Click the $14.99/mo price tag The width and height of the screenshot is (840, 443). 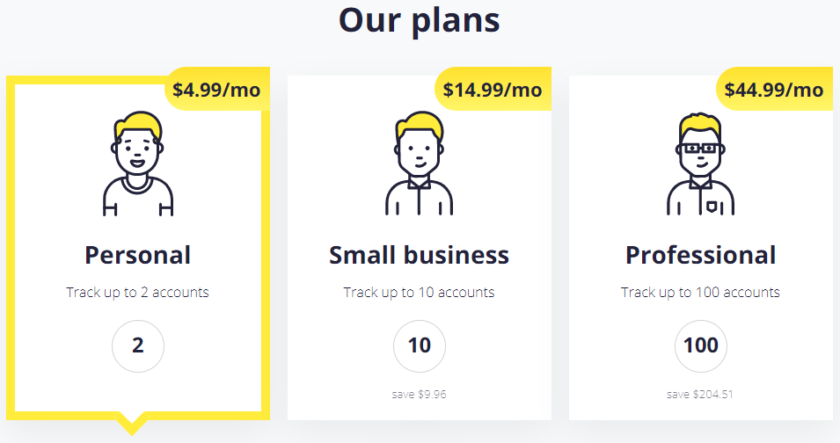(x=493, y=89)
